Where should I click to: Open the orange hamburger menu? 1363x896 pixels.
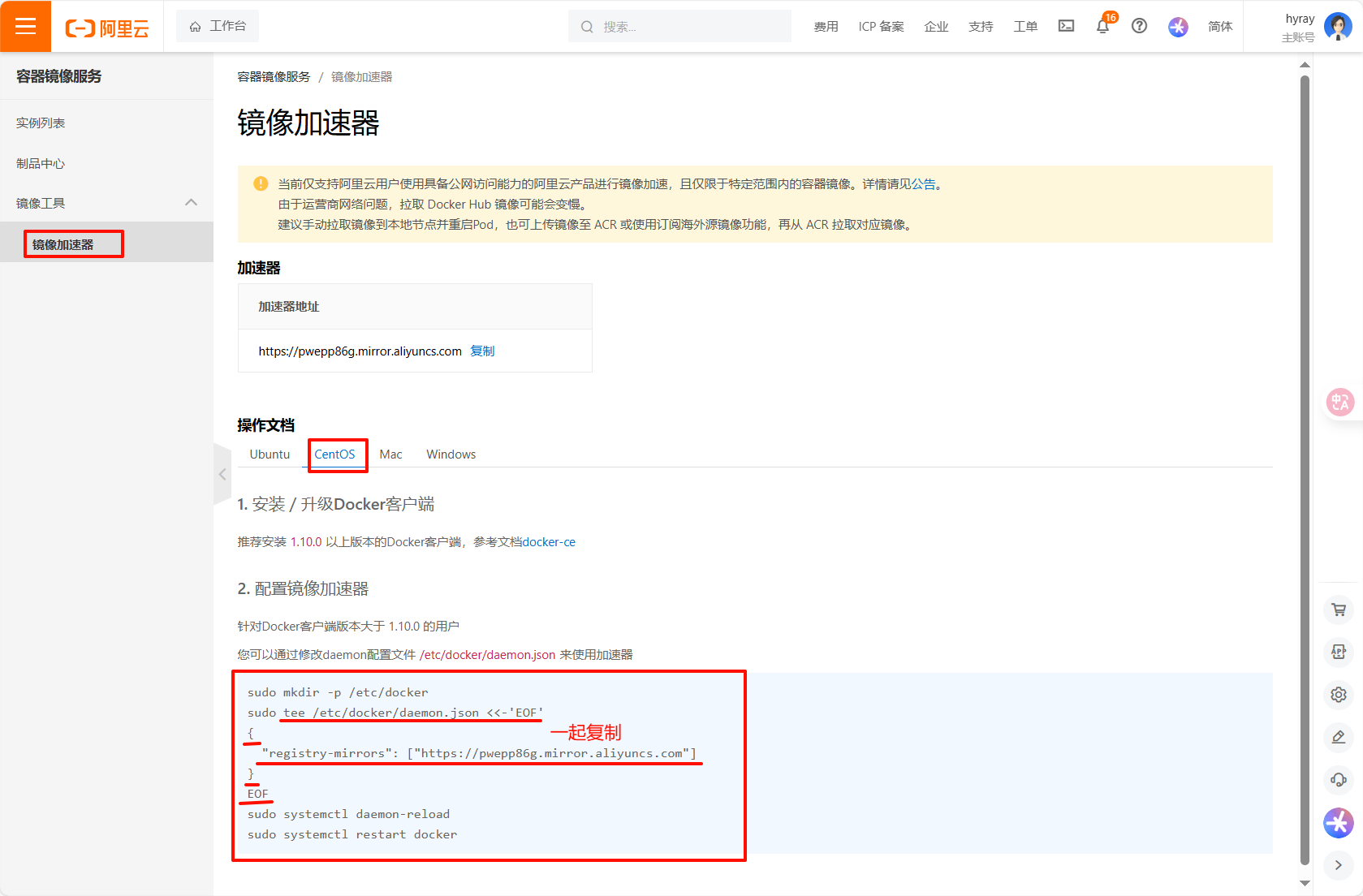25,26
